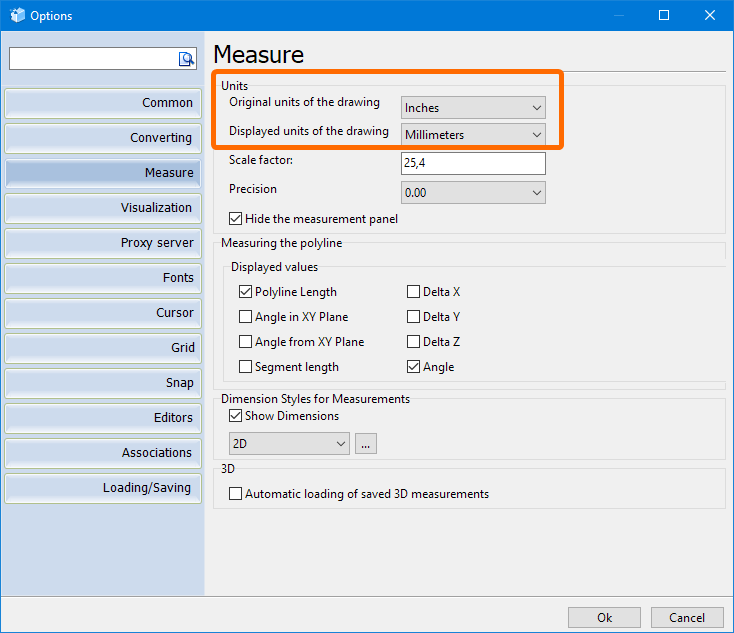734x633 pixels.
Task: Maximize the Options window
Action: pyautogui.click(x=664, y=15)
